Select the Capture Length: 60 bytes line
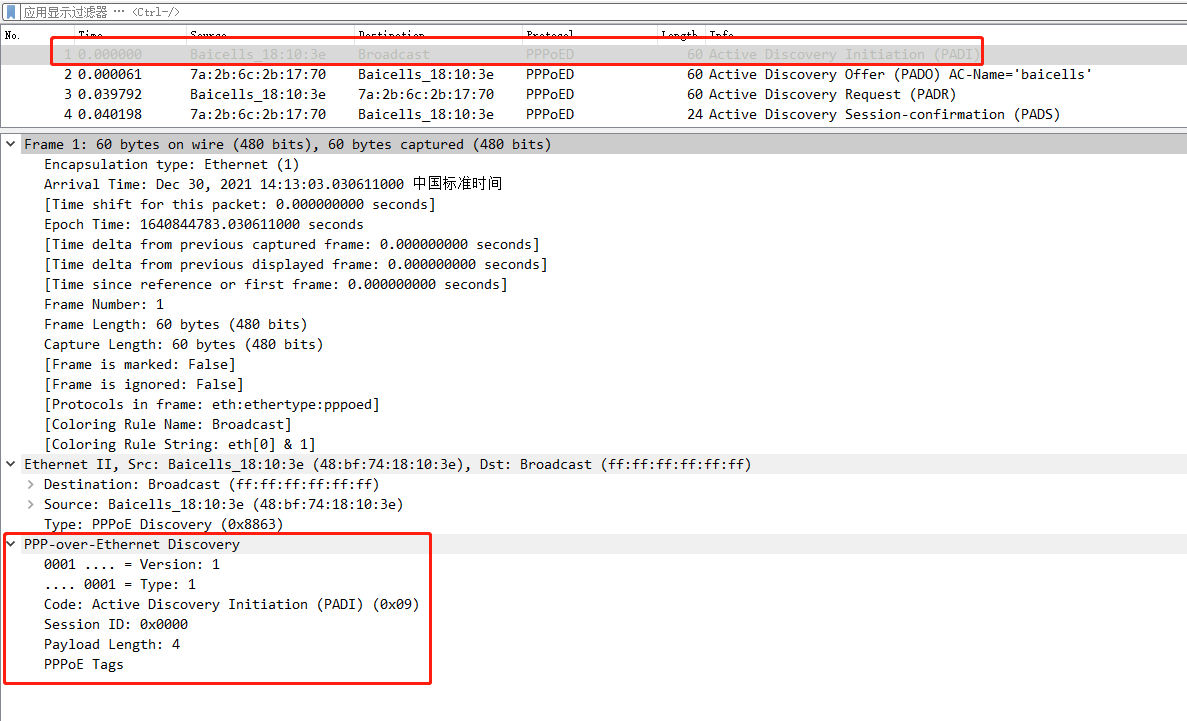This screenshot has height=721, width=1187. pyautogui.click(x=183, y=345)
